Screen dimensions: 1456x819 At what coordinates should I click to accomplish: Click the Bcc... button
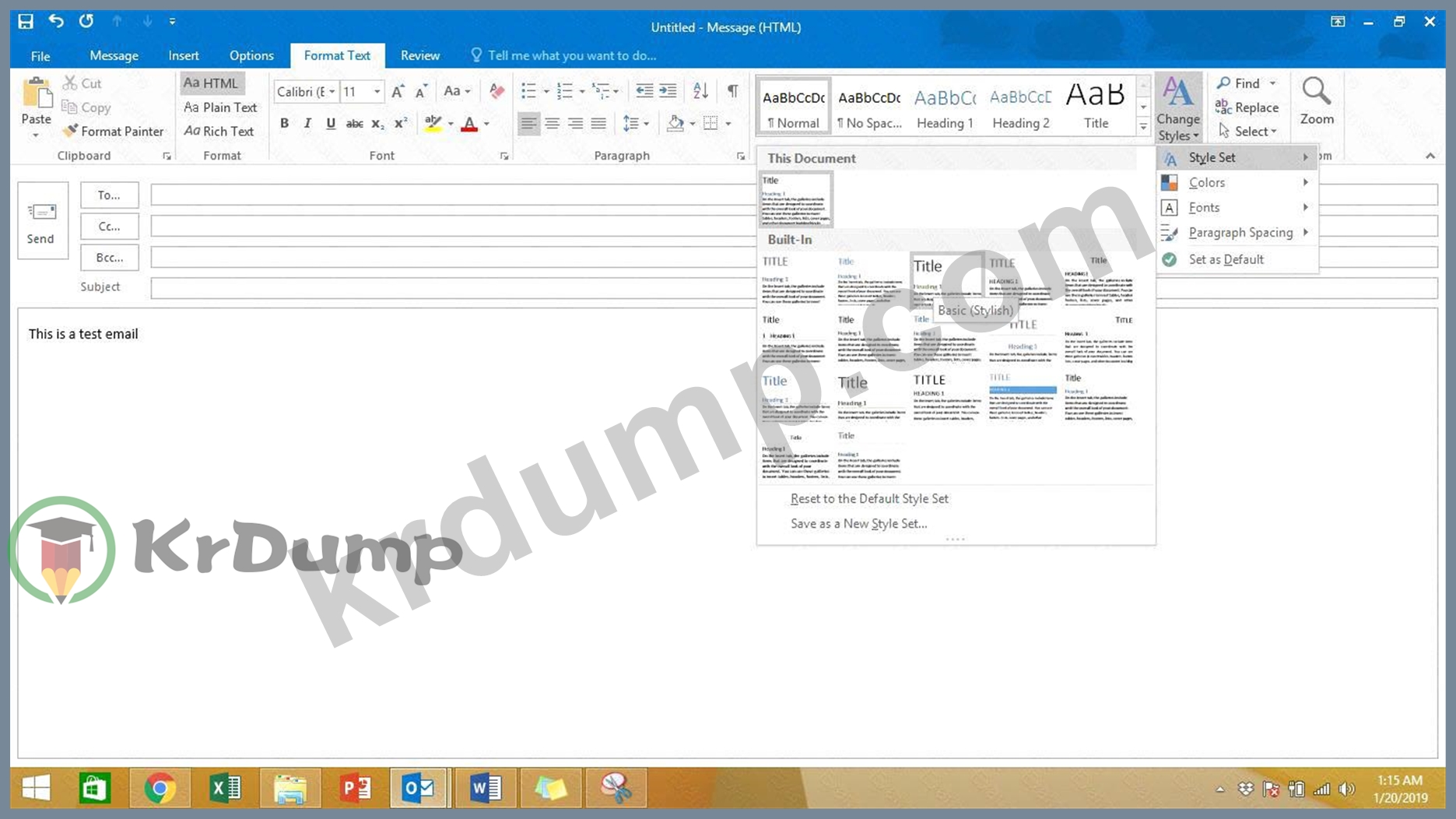(109, 258)
